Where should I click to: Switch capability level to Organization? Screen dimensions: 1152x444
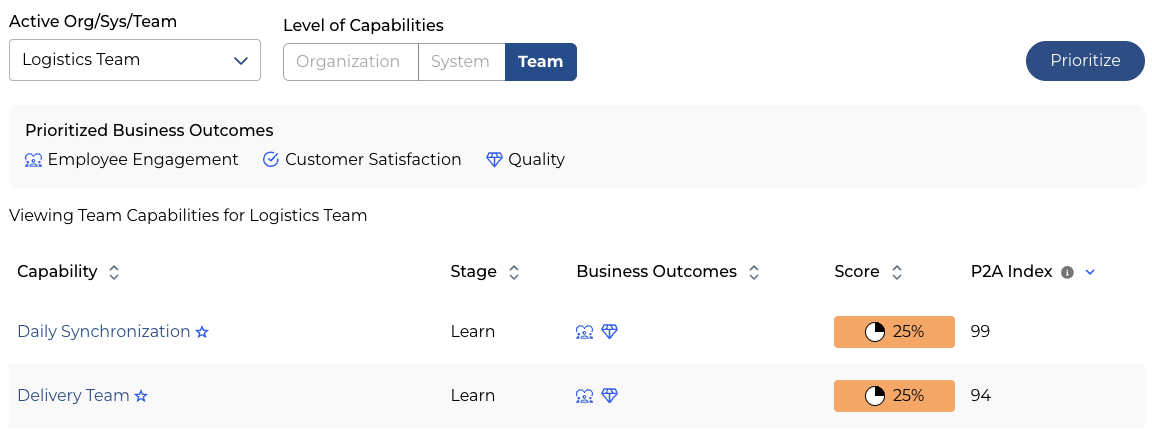pyautogui.click(x=349, y=61)
